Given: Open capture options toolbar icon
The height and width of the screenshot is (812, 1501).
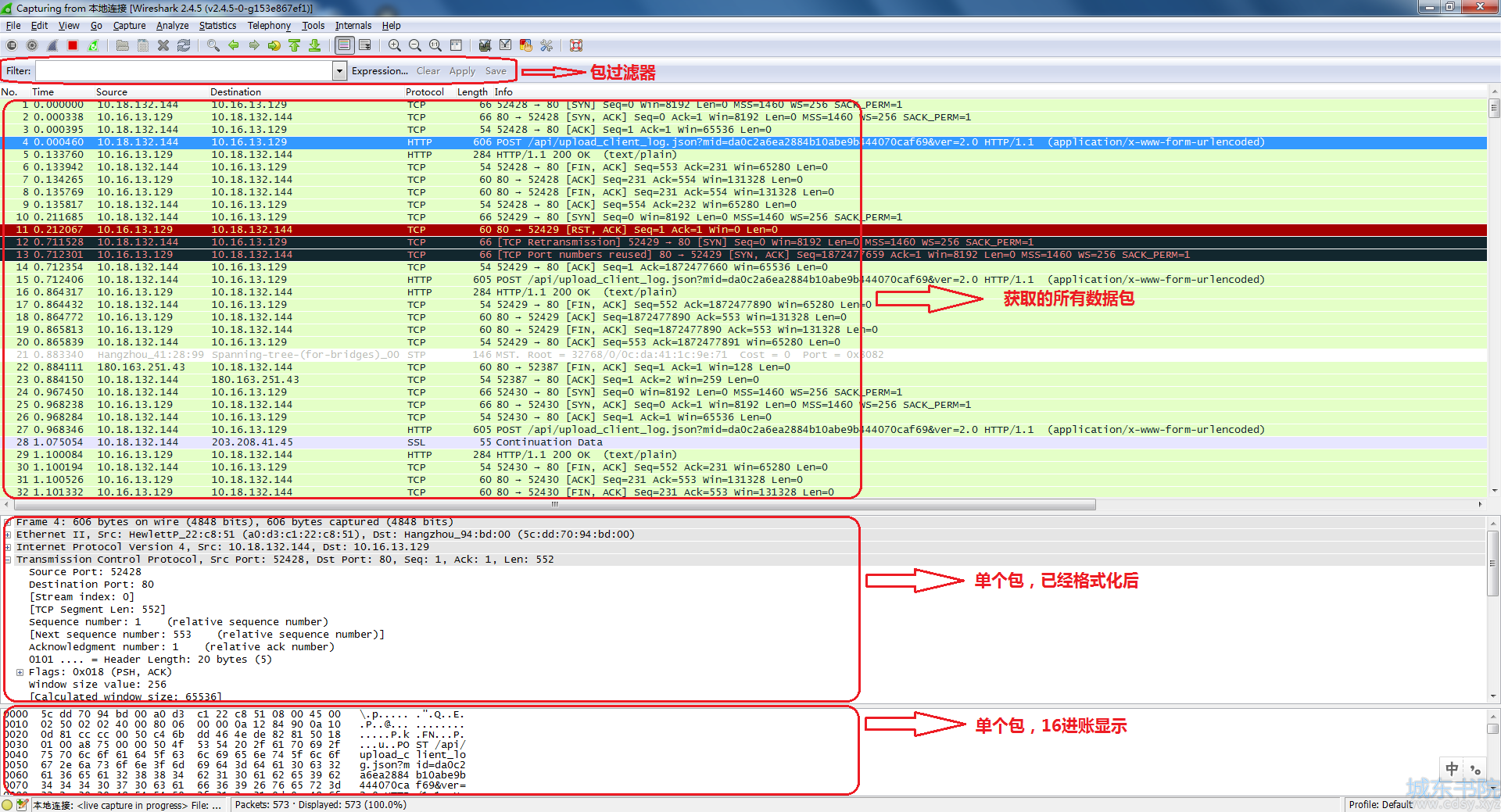Looking at the screenshot, I should click(x=32, y=45).
